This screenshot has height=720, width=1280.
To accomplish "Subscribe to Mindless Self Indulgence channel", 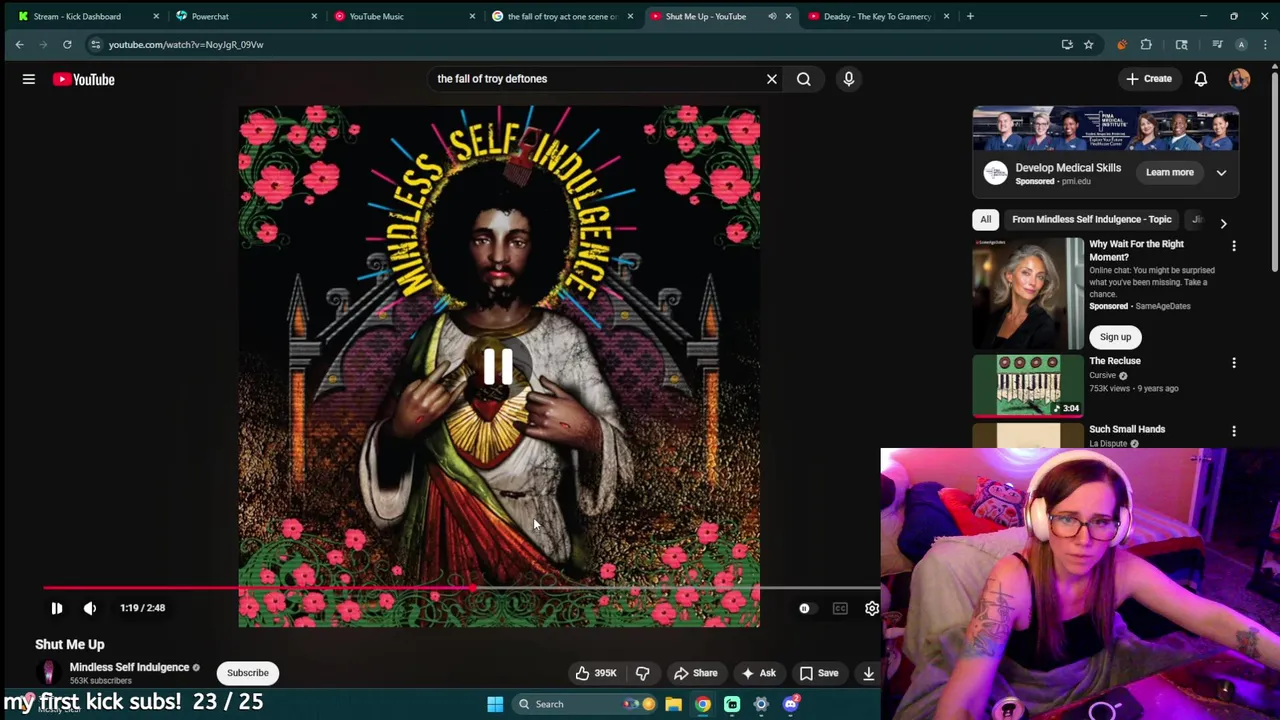I will click(x=248, y=673).
